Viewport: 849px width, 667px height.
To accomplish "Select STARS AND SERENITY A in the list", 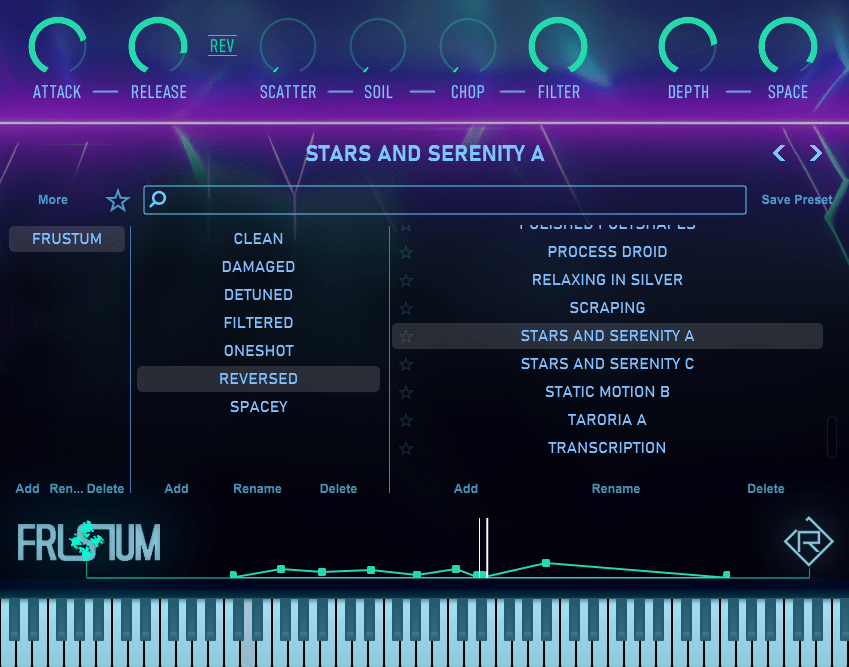I will [x=608, y=336].
